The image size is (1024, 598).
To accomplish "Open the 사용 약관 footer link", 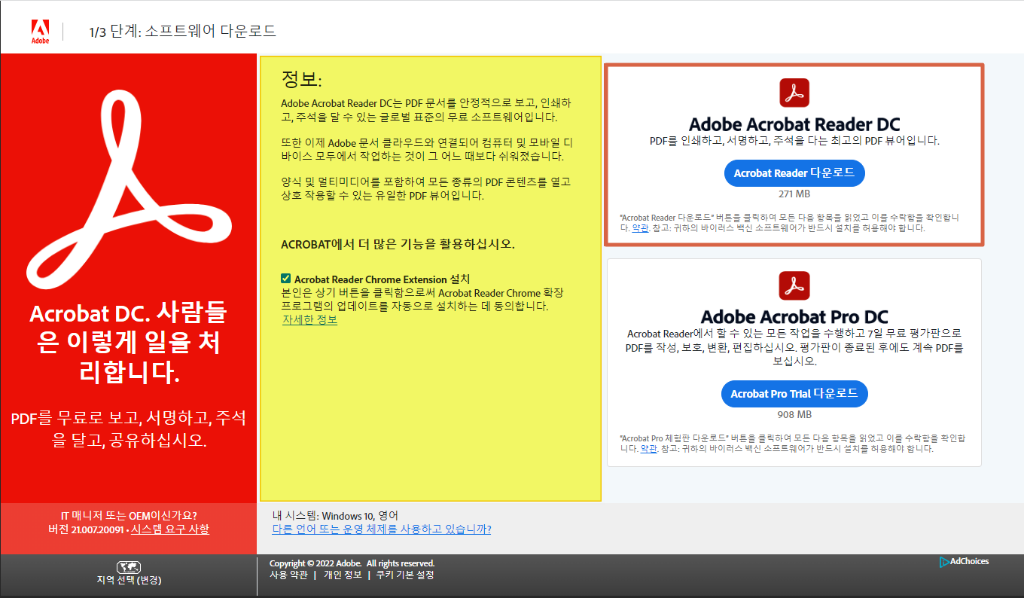I will pyautogui.click(x=288, y=575).
